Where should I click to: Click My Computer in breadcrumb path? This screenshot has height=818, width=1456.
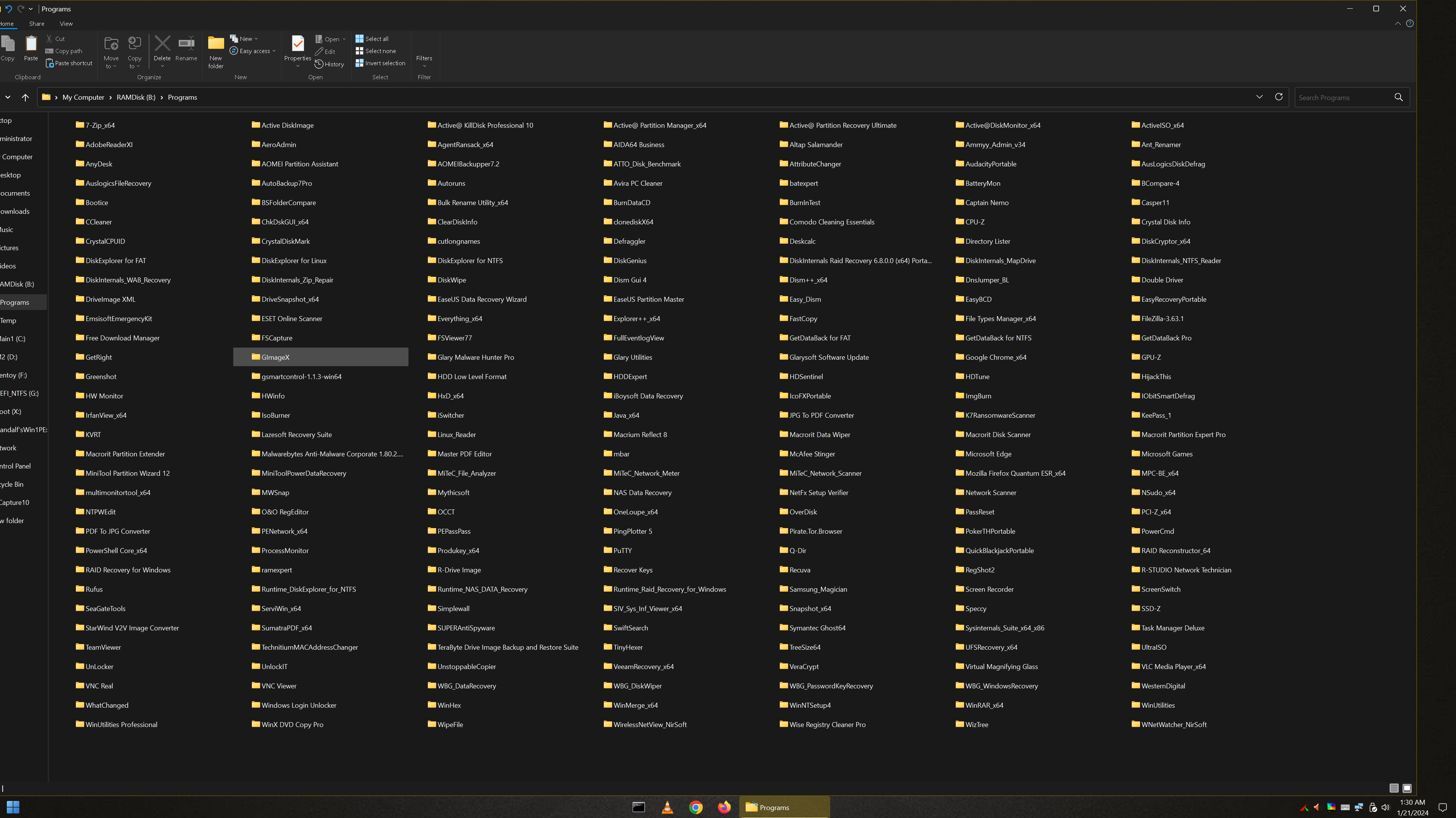[83, 97]
